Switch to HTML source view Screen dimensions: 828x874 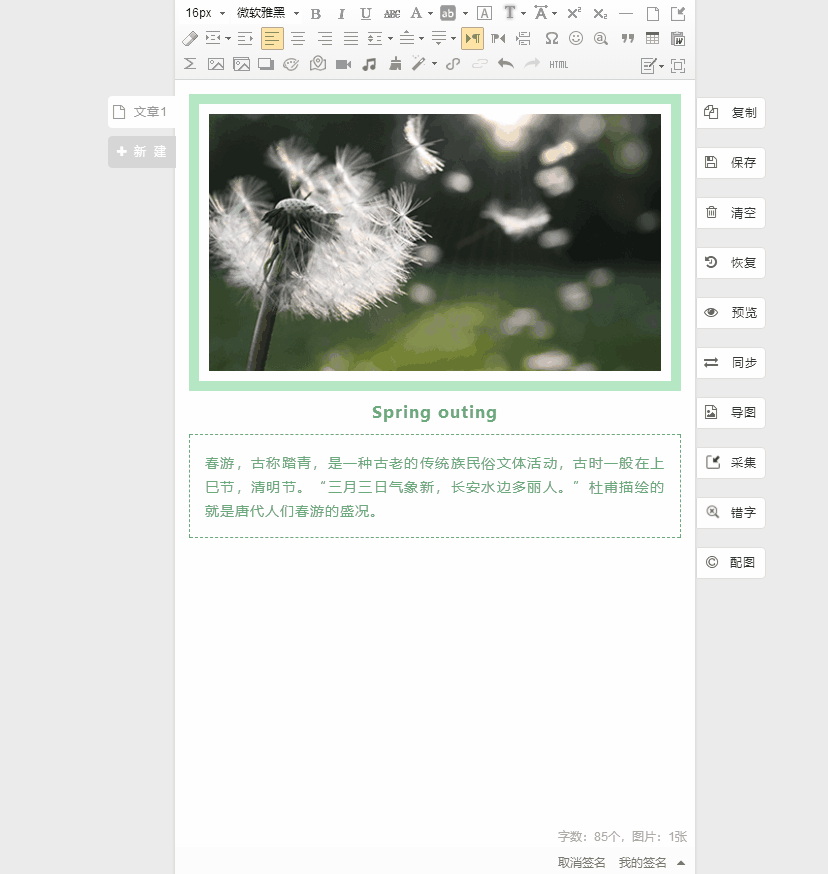click(x=558, y=63)
